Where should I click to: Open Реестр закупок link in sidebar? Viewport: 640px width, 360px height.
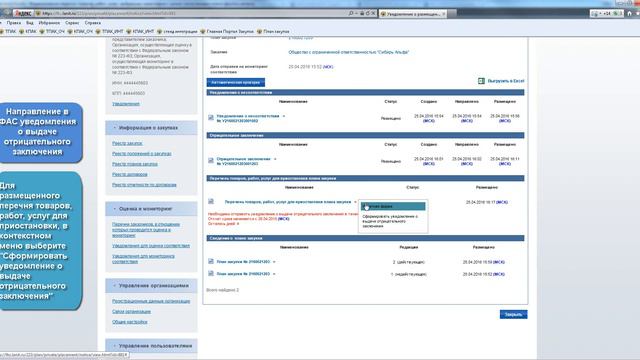point(127,143)
